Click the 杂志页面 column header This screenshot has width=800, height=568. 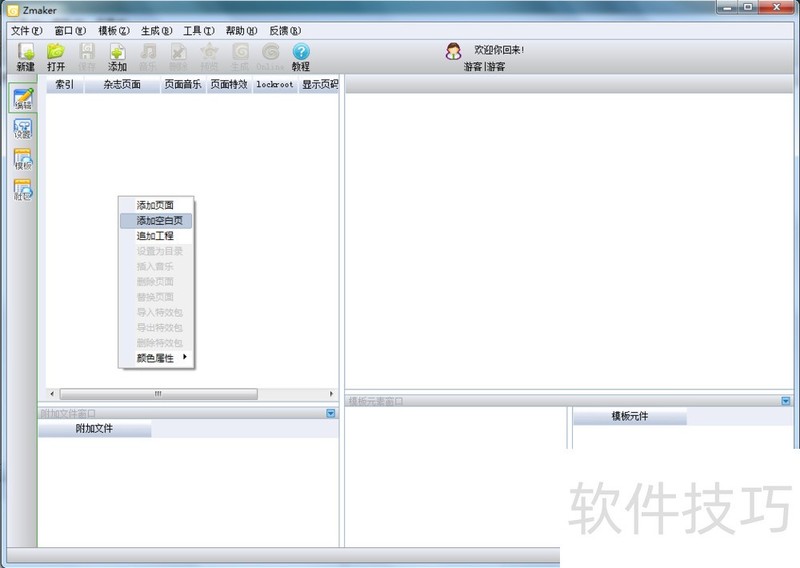(122, 85)
